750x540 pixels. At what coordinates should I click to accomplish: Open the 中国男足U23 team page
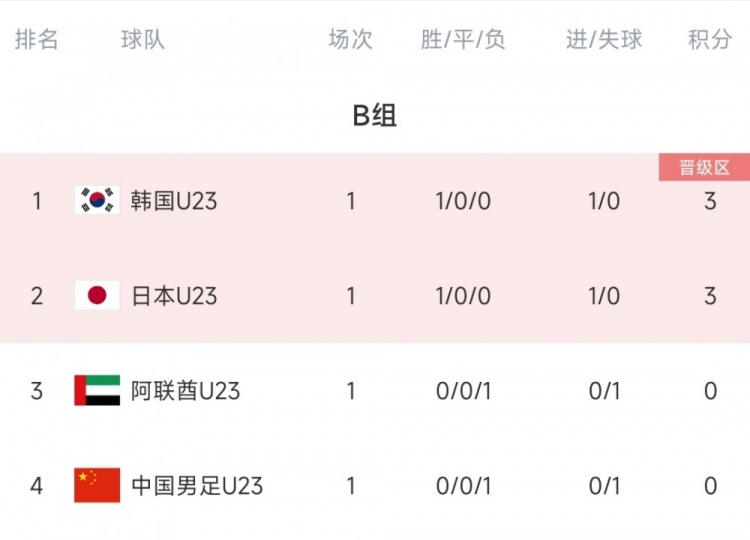point(197,486)
